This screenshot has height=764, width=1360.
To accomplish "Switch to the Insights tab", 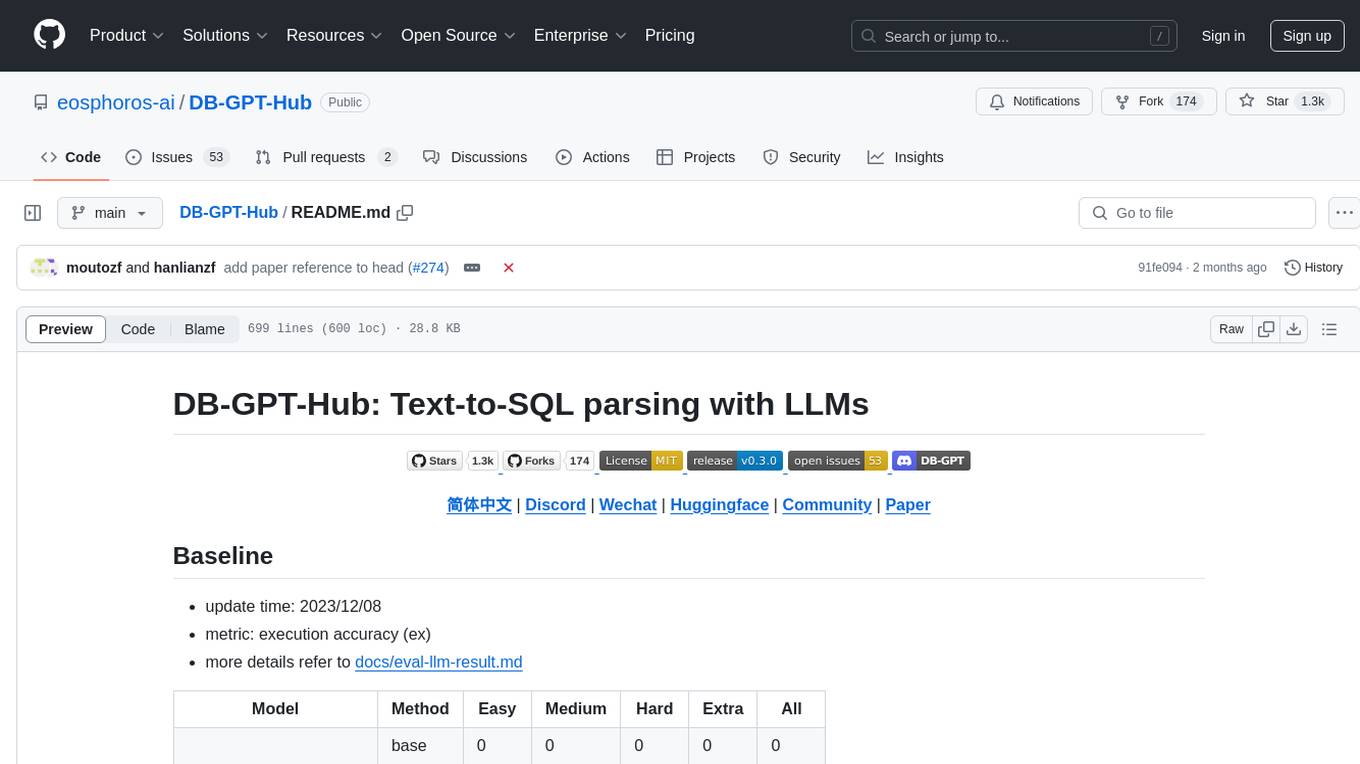I will pyautogui.click(x=905, y=157).
